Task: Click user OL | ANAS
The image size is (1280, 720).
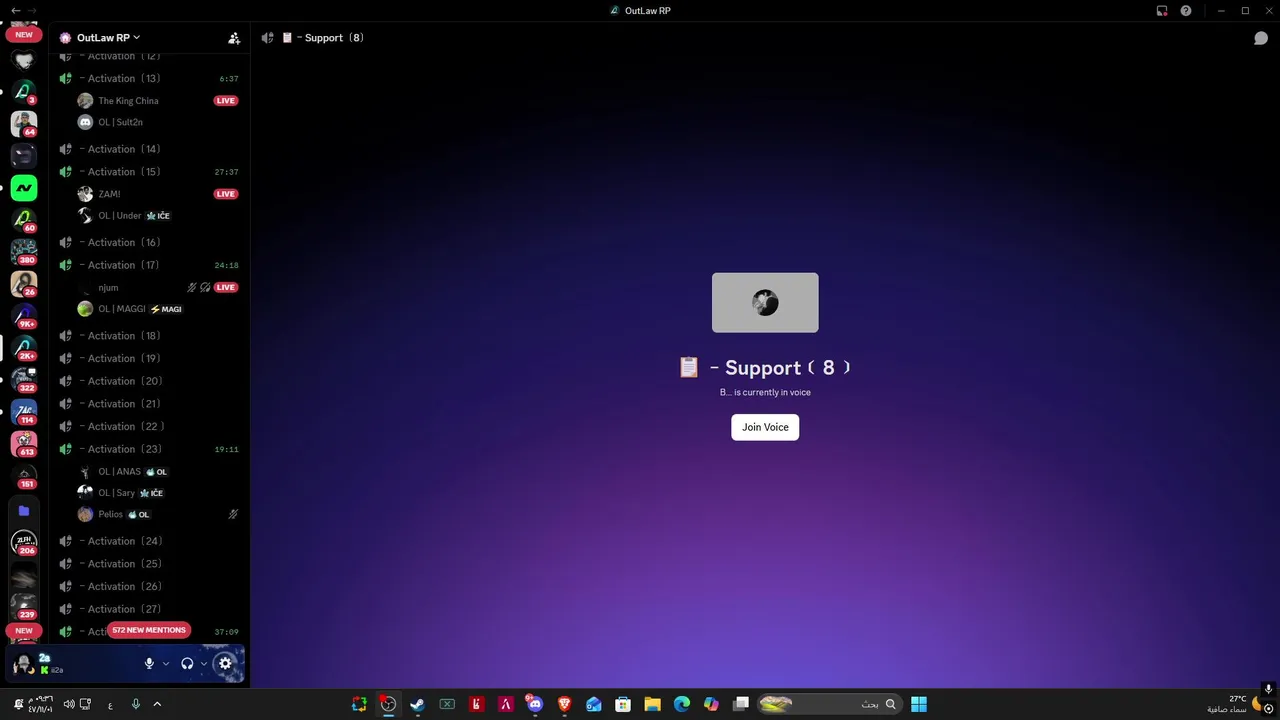Action: [x=158, y=471]
